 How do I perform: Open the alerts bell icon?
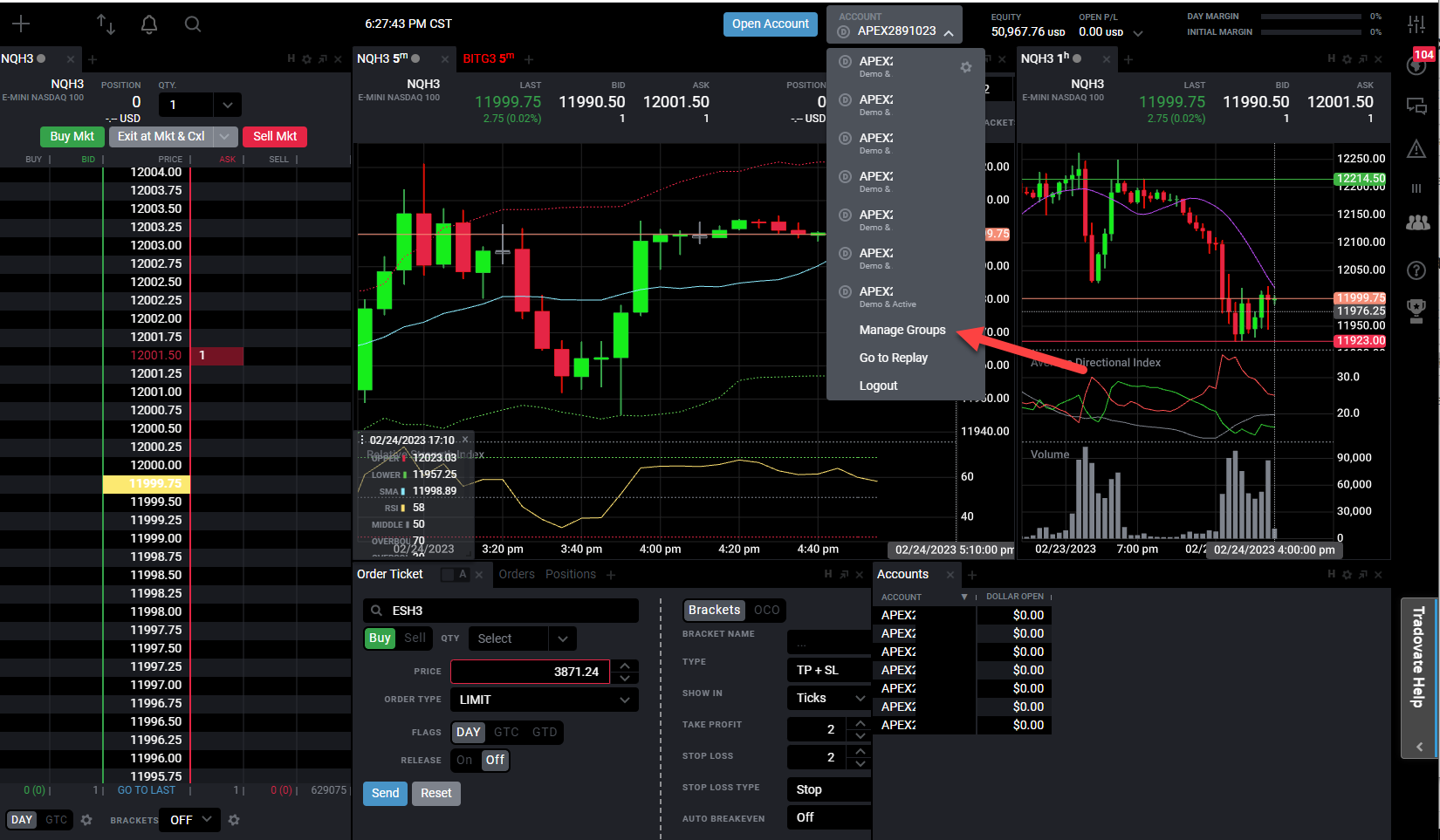click(x=149, y=24)
